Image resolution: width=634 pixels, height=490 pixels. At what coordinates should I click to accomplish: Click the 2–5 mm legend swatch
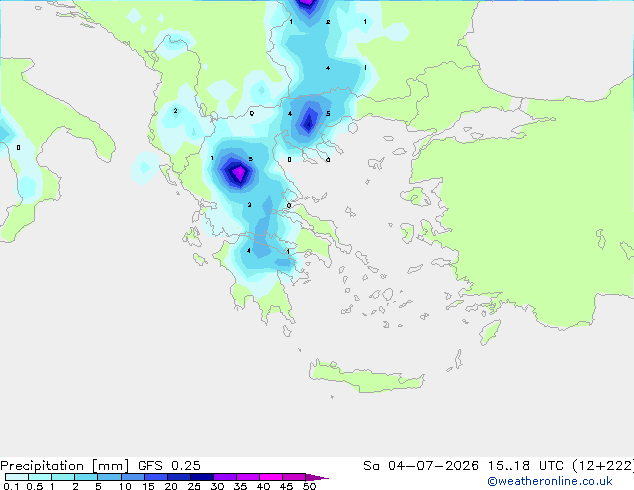[86, 477]
